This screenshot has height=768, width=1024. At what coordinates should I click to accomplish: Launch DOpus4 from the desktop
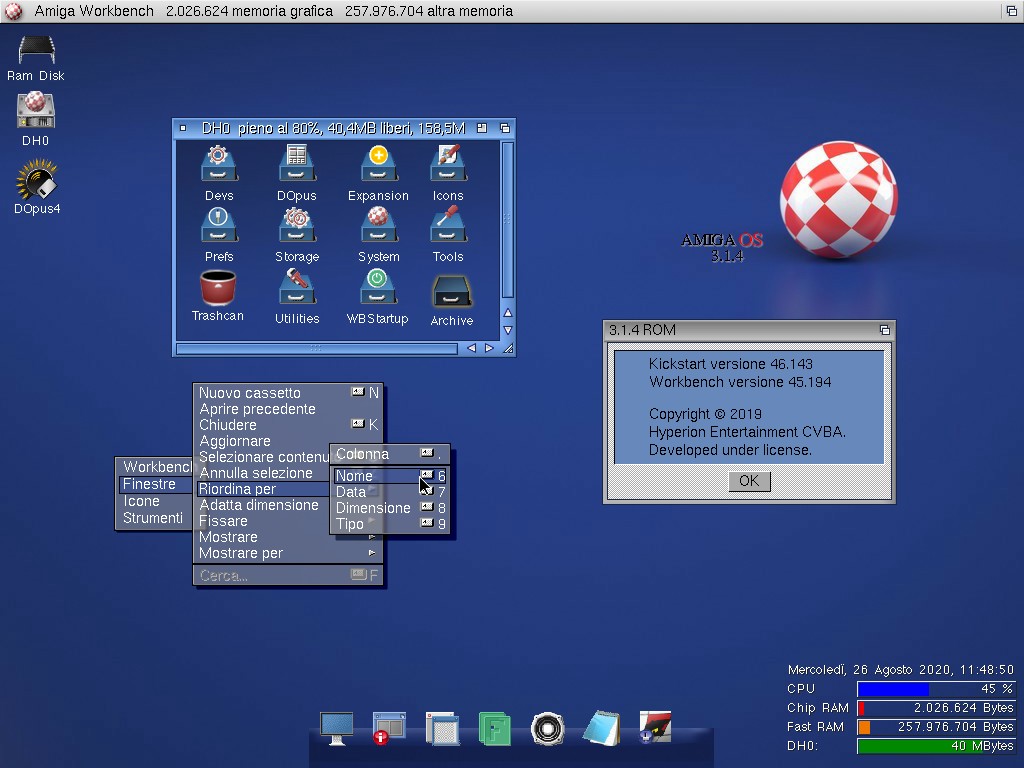[x=36, y=182]
